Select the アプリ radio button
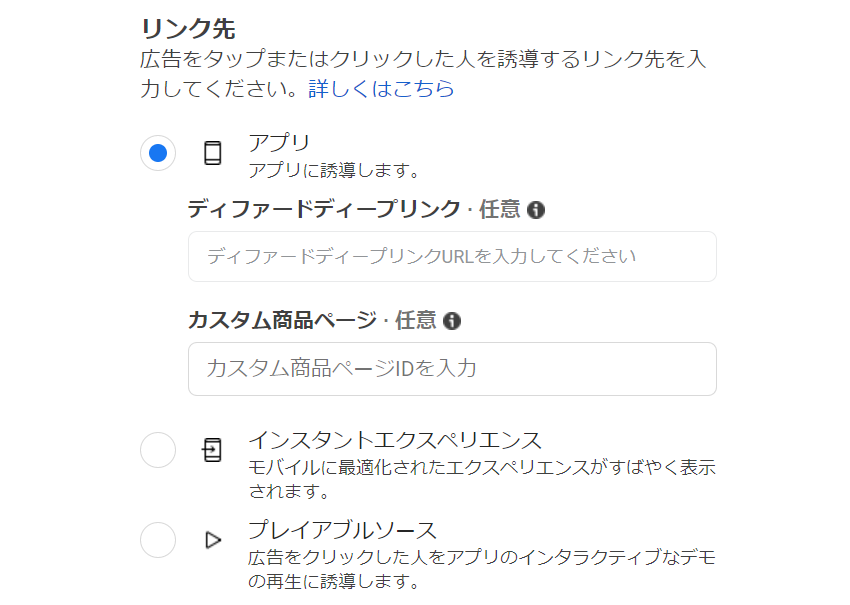 [x=158, y=153]
